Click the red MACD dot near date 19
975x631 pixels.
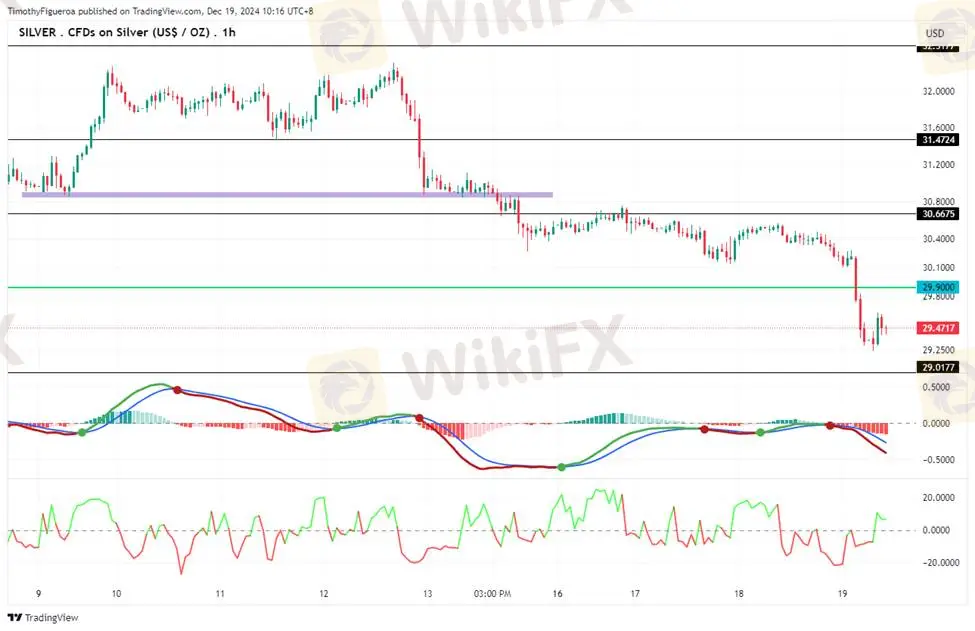829,425
